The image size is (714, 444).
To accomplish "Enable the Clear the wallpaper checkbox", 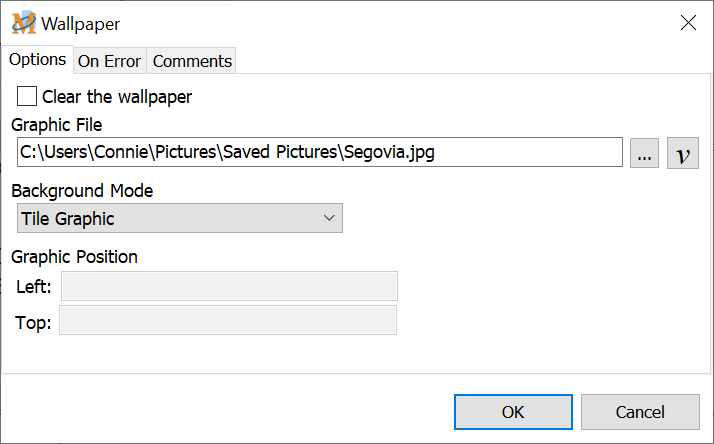I will pos(28,97).
